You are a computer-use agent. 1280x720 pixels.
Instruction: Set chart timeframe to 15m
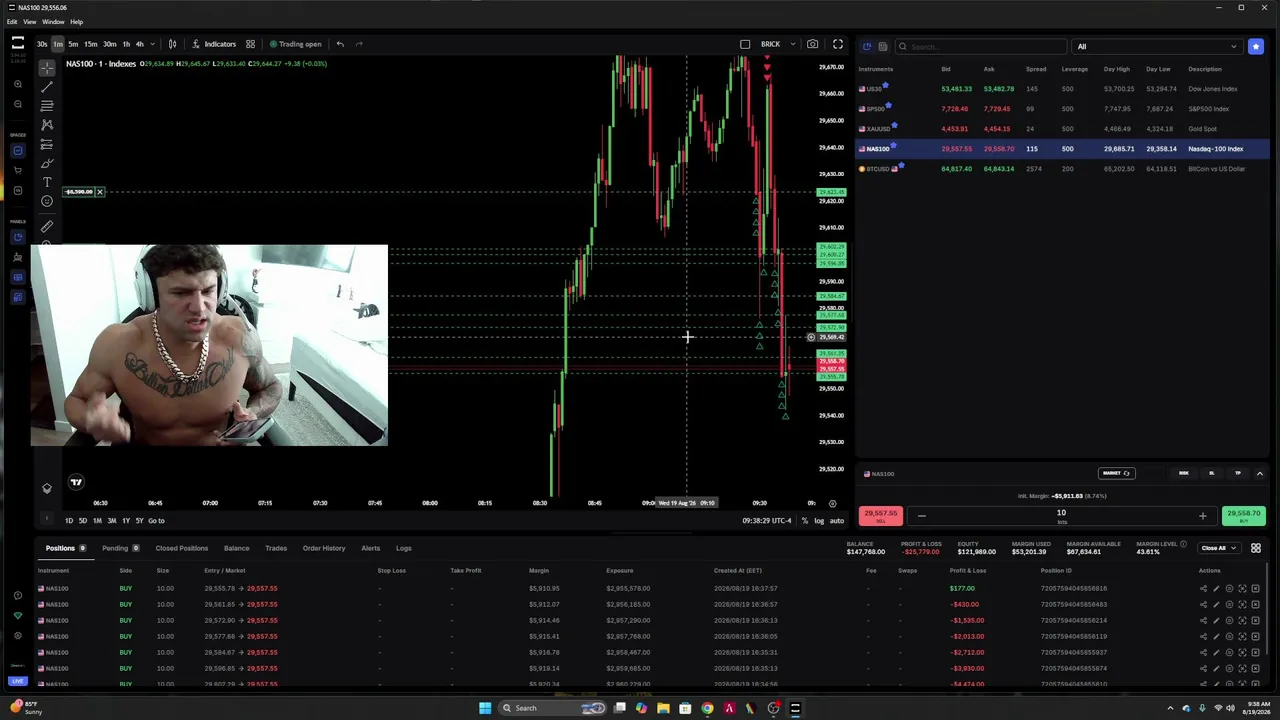(x=91, y=44)
